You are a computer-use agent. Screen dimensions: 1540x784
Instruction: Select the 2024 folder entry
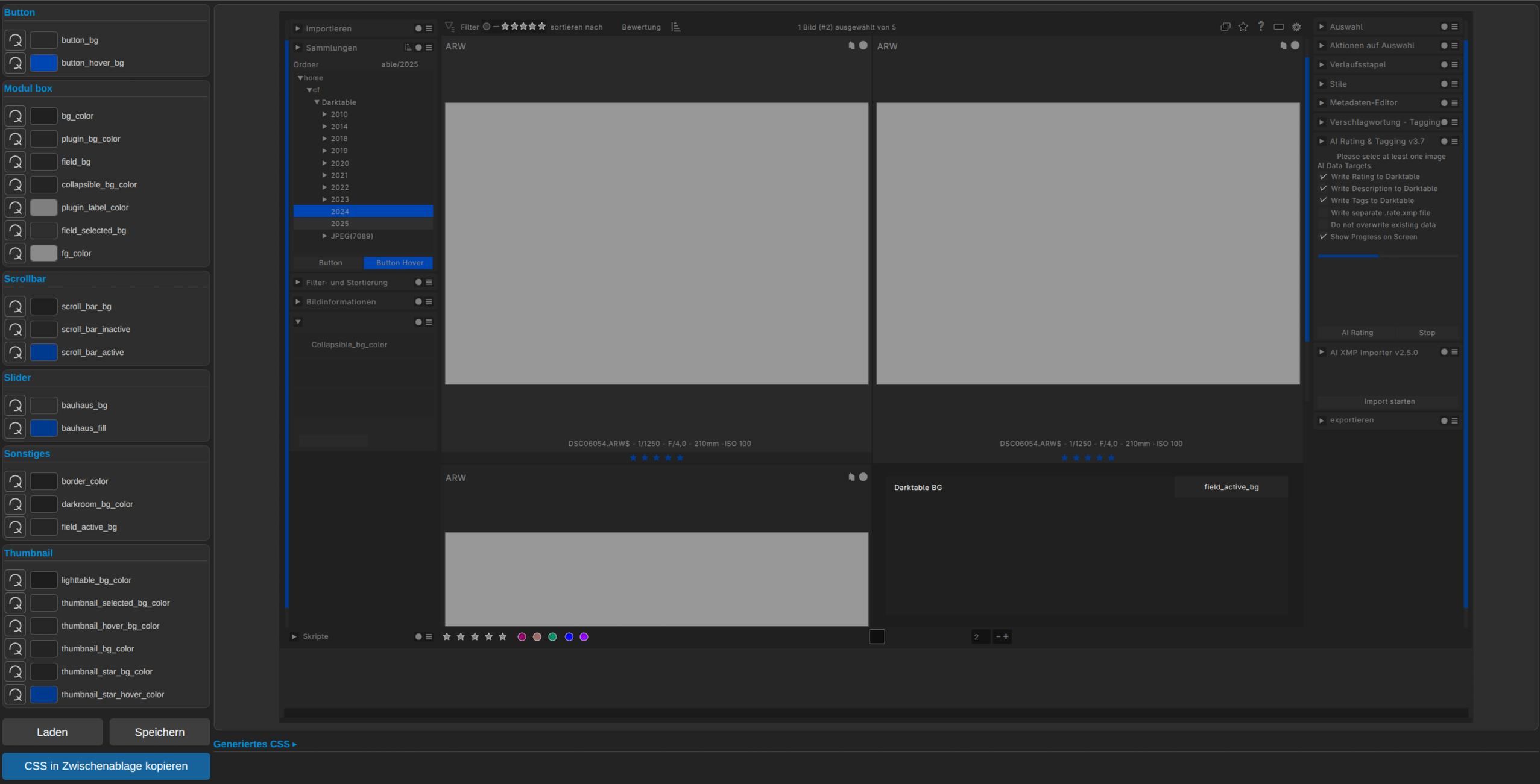[x=339, y=212]
